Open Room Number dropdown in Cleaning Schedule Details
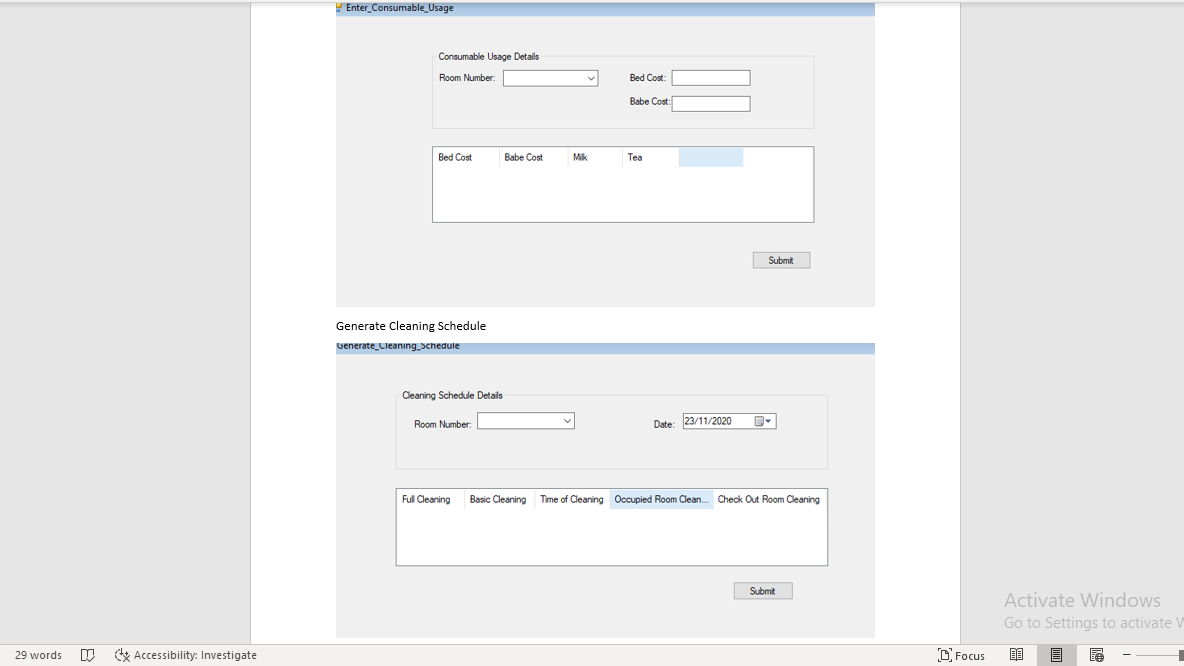Image resolution: width=1184 pixels, height=666 pixels. coord(525,420)
